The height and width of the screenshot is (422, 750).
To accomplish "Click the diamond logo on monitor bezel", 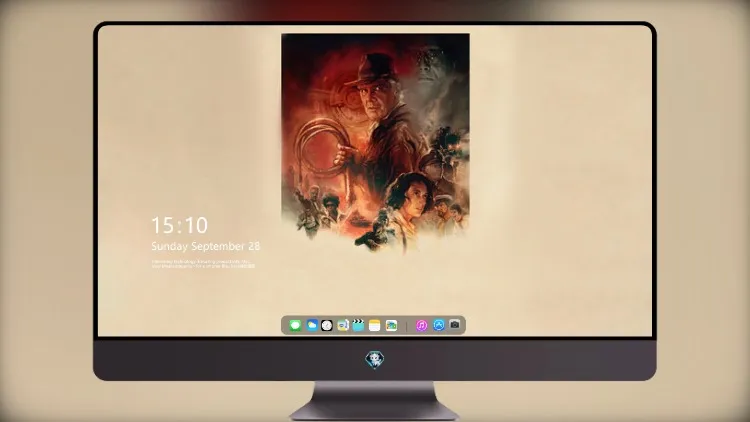I will pyautogui.click(x=375, y=360).
